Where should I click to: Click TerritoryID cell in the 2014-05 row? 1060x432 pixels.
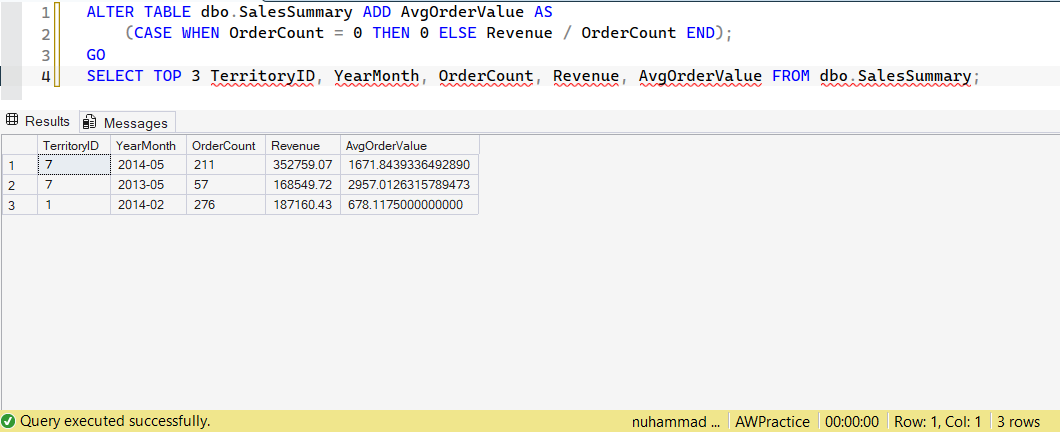click(x=74, y=165)
